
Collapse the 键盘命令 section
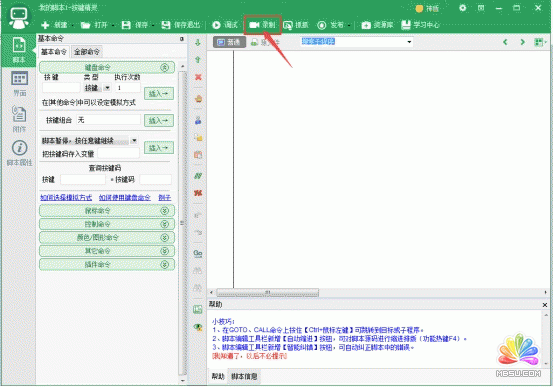click(164, 67)
